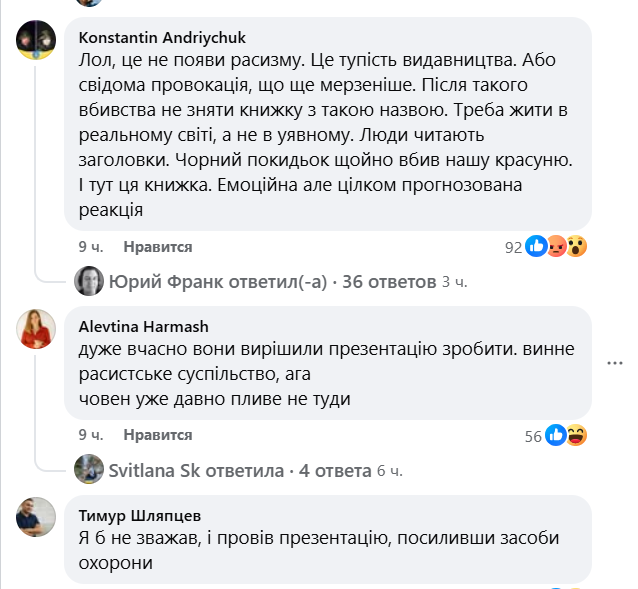The width and height of the screenshot is (638, 589).
Task: Click Alevtina Harmash's avatar
Action: [35, 328]
